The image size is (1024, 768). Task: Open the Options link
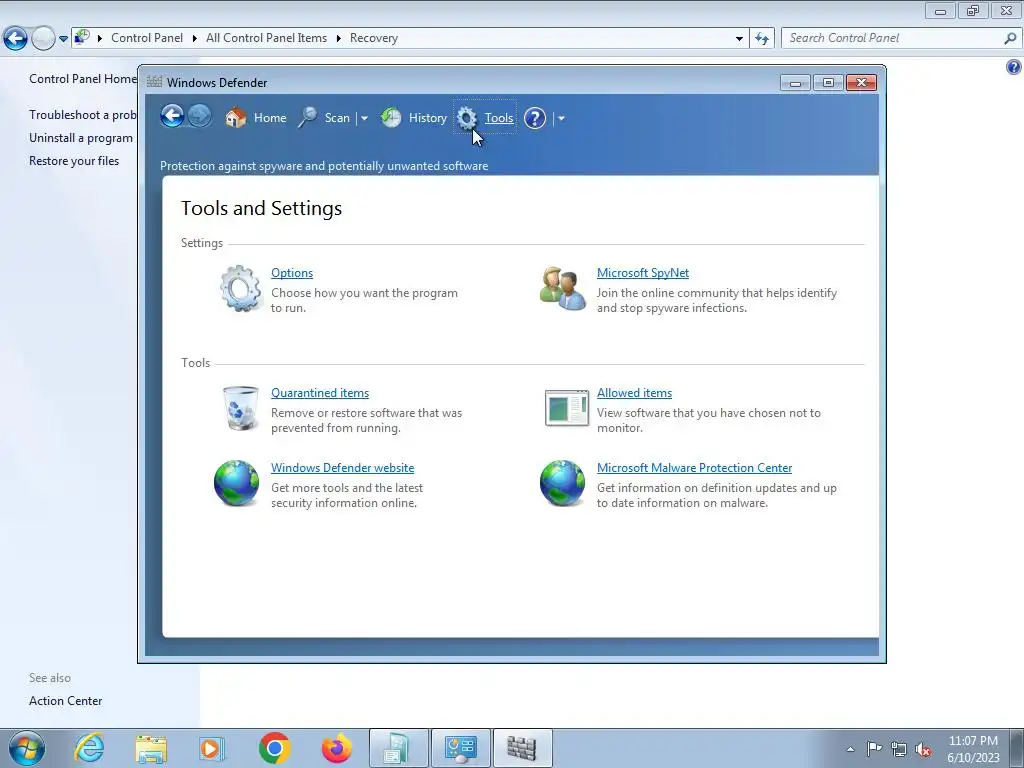click(x=292, y=273)
